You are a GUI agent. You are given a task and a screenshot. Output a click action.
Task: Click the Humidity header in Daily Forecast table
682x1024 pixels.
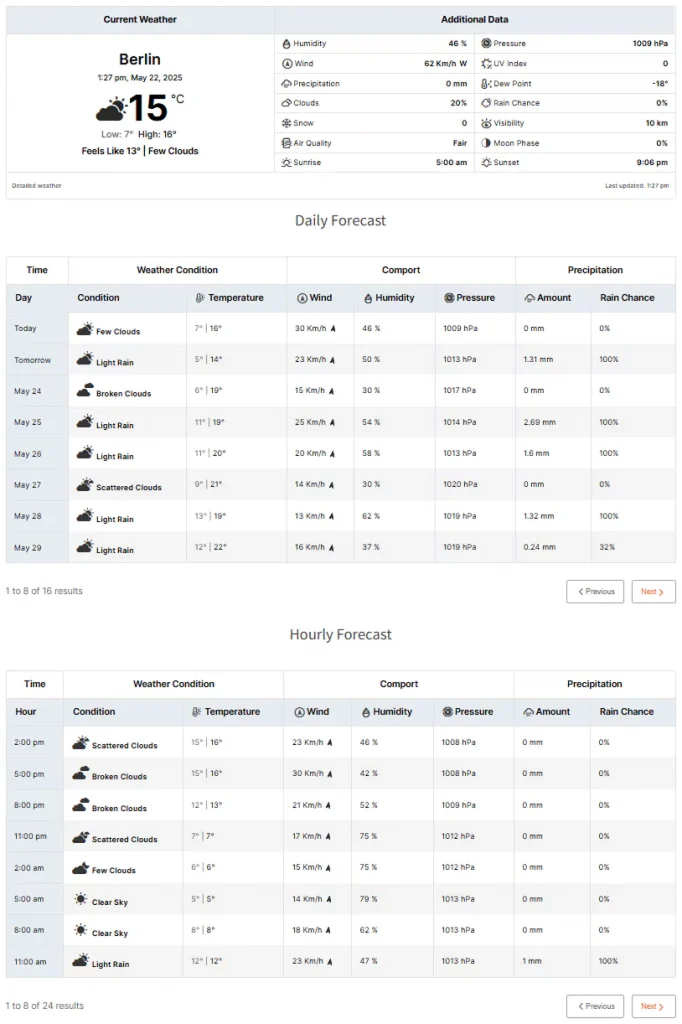coord(389,298)
